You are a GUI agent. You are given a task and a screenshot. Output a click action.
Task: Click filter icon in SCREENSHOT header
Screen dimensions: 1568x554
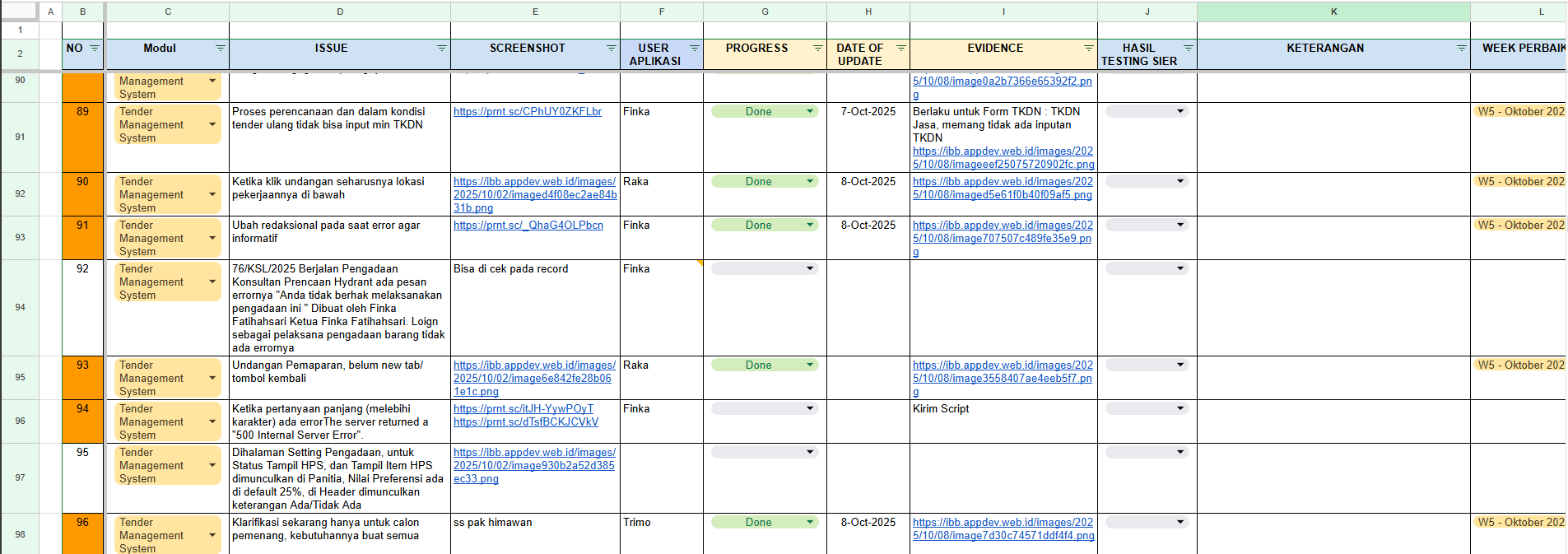611,49
